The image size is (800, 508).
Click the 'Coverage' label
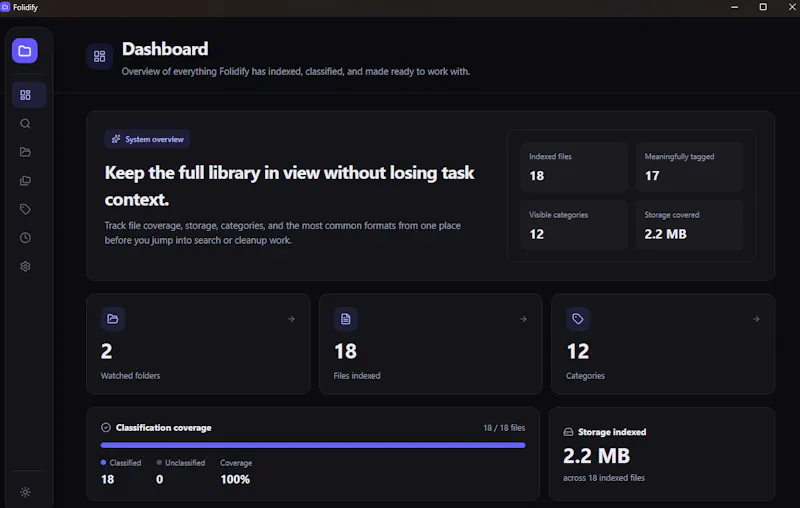pos(236,463)
